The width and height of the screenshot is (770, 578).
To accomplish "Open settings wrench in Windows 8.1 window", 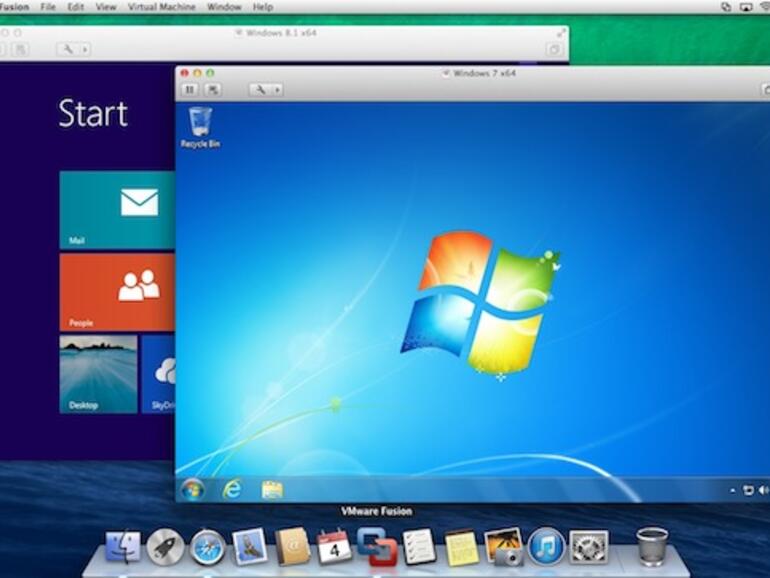I will tap(68, 49).
